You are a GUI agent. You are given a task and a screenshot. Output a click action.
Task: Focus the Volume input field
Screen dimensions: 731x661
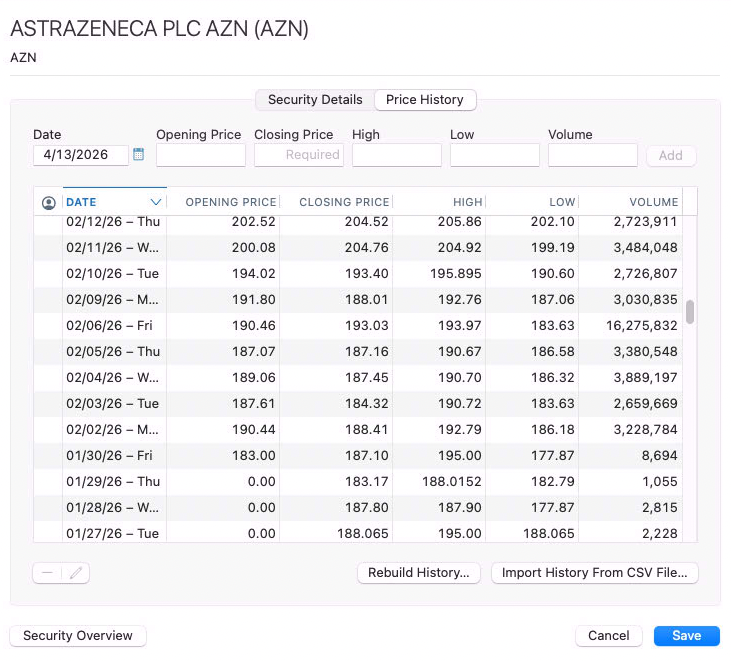(x=593, y=155)
